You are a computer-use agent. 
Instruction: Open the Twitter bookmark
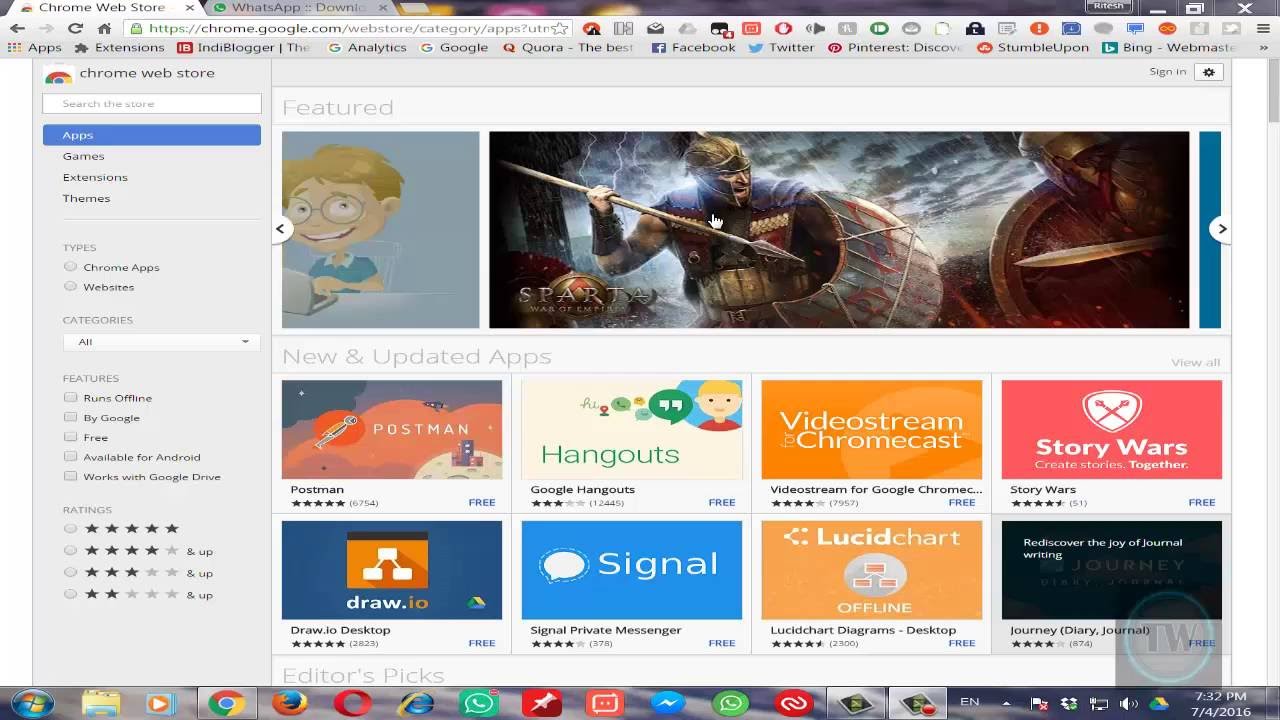[x=781, y=47]
